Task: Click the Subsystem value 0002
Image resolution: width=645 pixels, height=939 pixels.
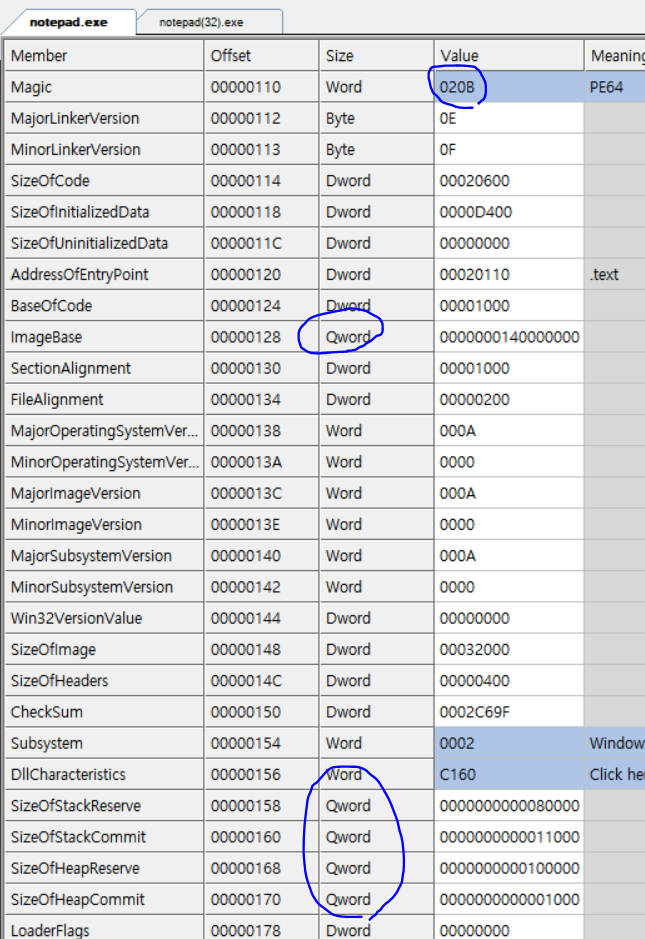Action: pyautogui.click(x=509, y=743)
